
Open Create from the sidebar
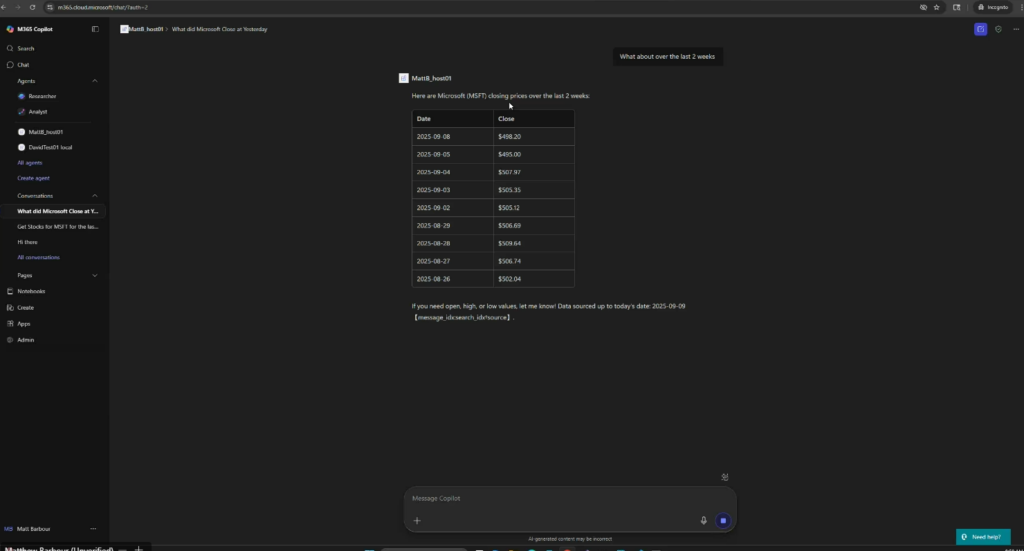25,307
